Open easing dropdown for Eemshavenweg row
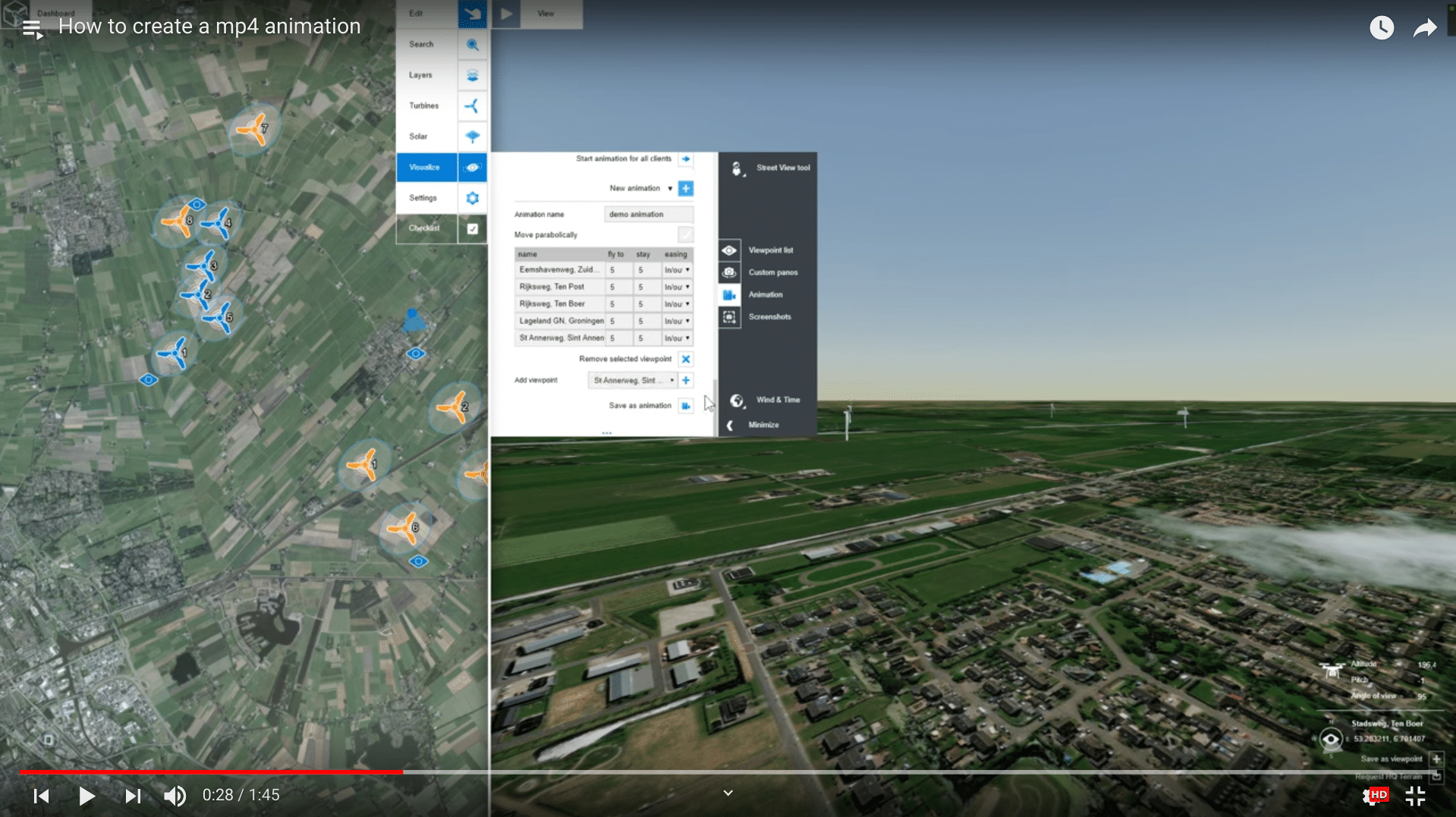 pos(677,270)
